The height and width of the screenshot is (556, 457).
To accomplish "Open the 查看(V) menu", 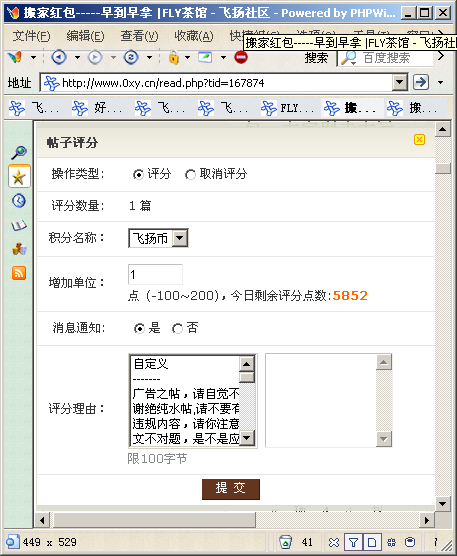I will tap(139, 36).
